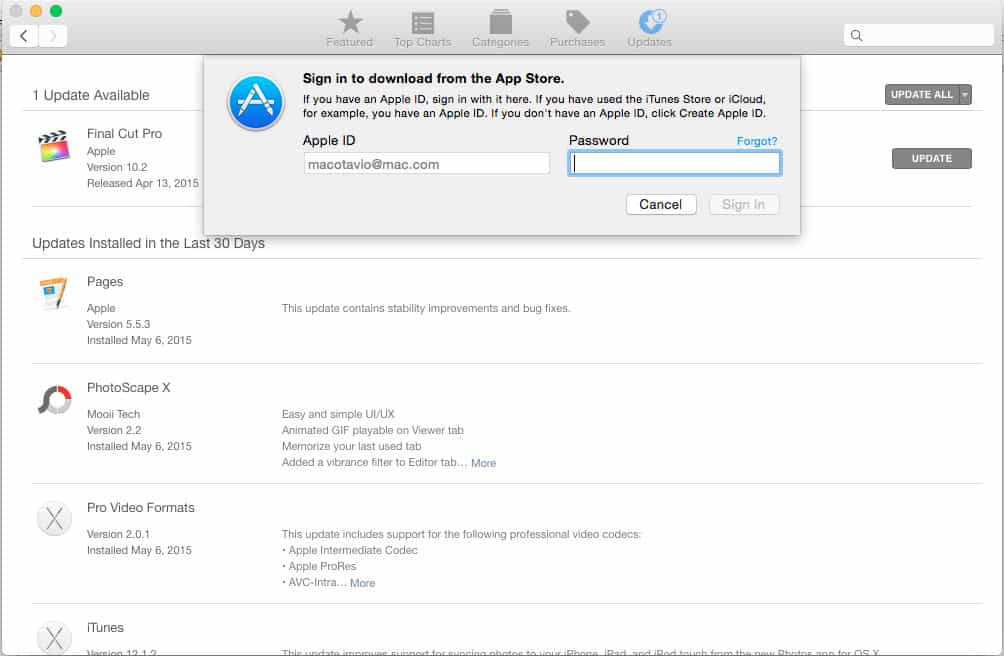The width and height of the screenshot is (1004, 656).
Task: Click the Apple ID field
Action: (x=426, y=164)
